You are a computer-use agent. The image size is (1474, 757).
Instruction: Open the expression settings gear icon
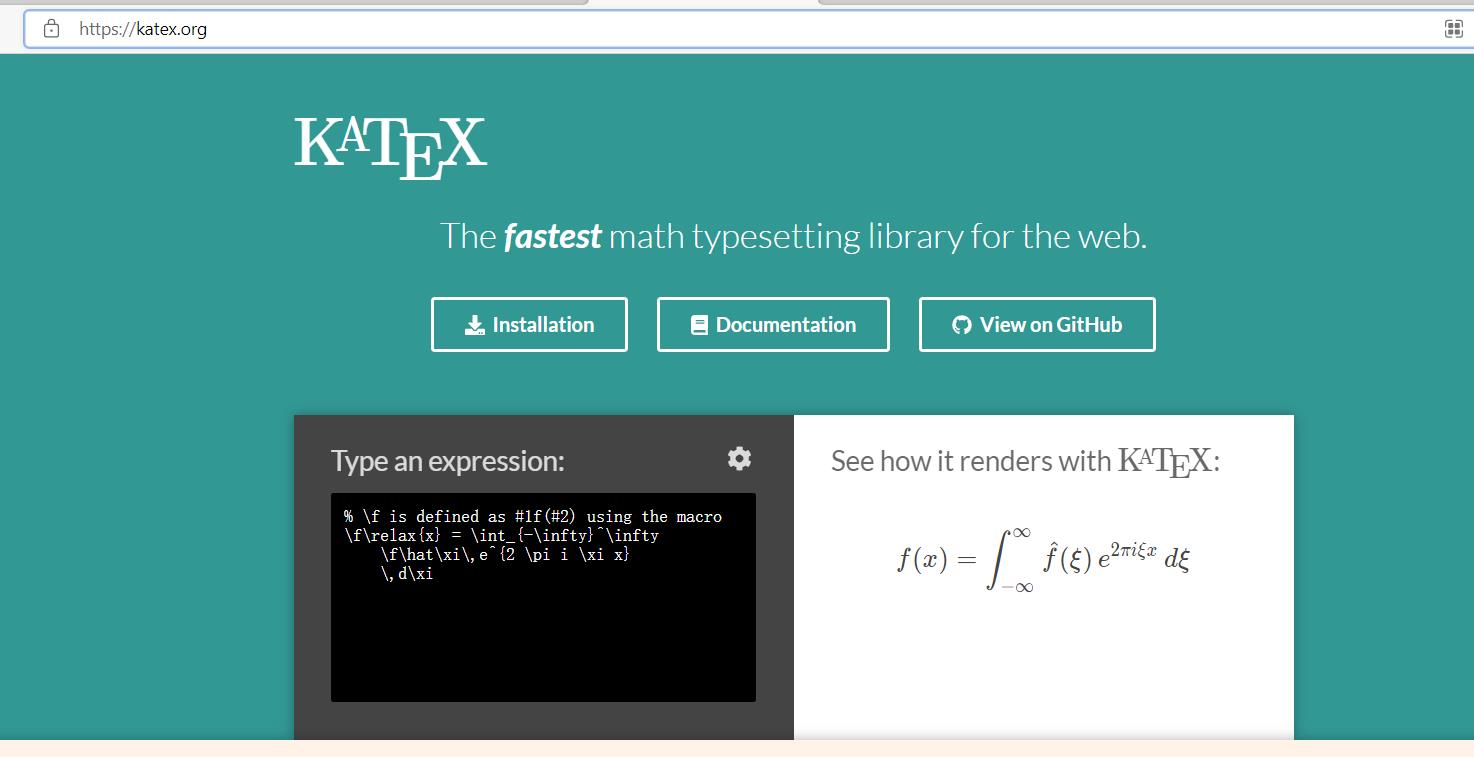(x=739, y=458)
